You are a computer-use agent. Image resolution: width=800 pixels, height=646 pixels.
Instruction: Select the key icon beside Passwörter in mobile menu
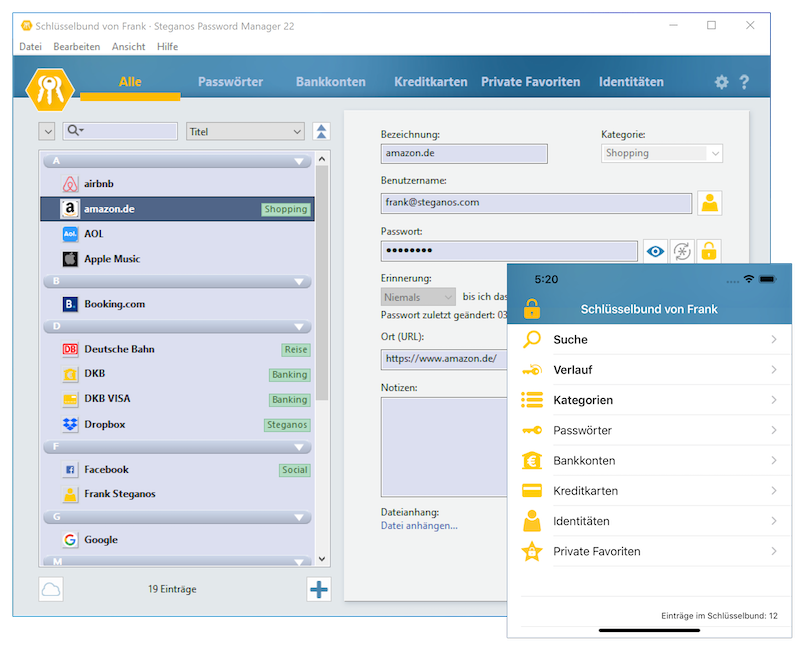point(530,430)
